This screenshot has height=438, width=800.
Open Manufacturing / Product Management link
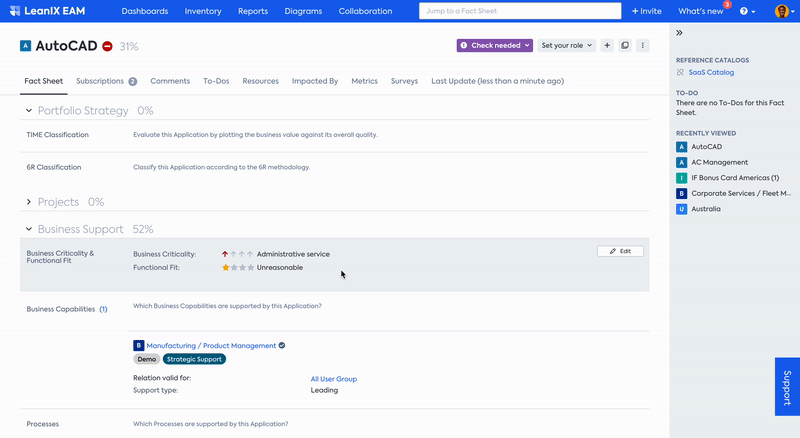click(x=211, y=346)
